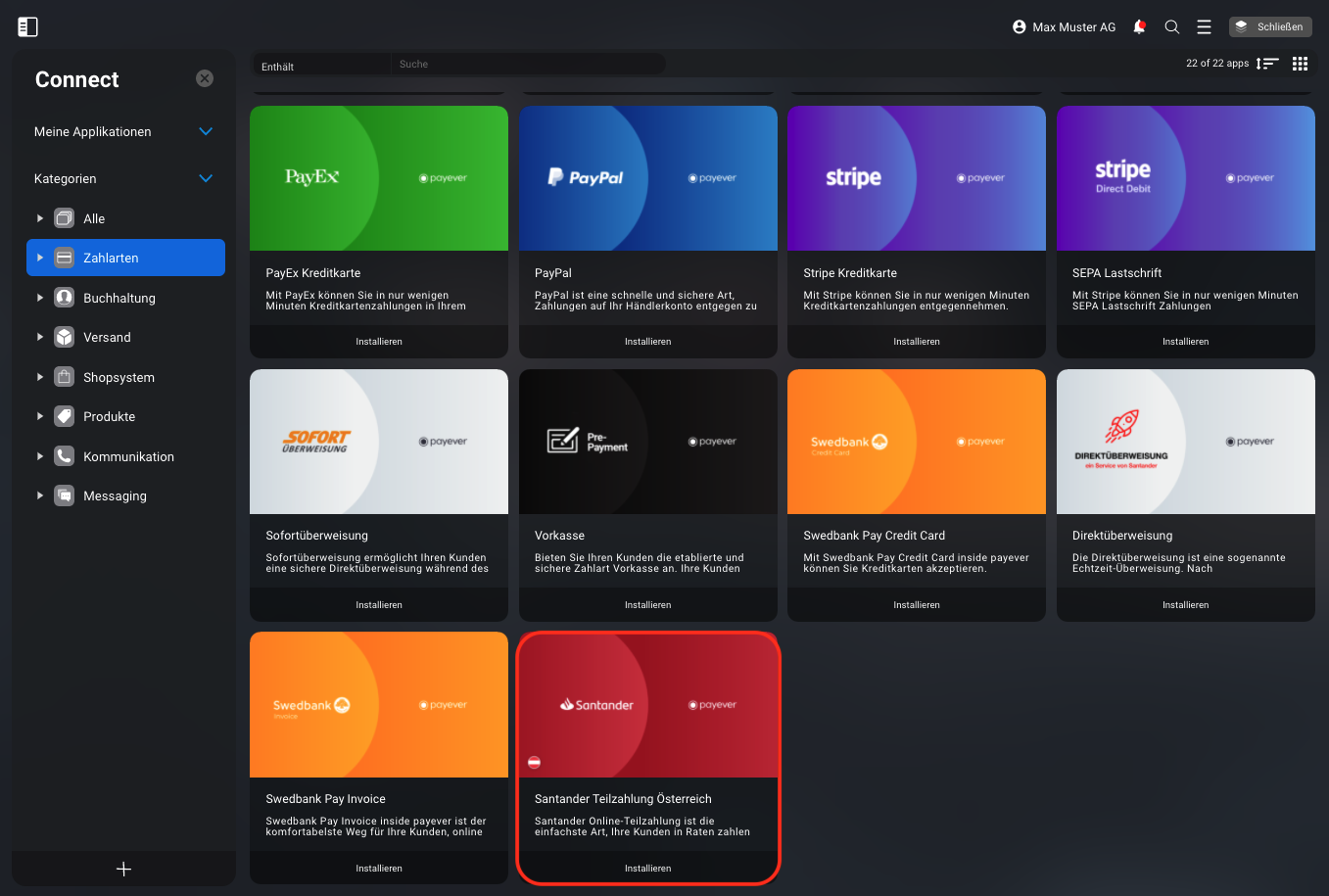Click the Max Muster AG account
This screenshot has height=896, width=1329.
coord(1064,27)
